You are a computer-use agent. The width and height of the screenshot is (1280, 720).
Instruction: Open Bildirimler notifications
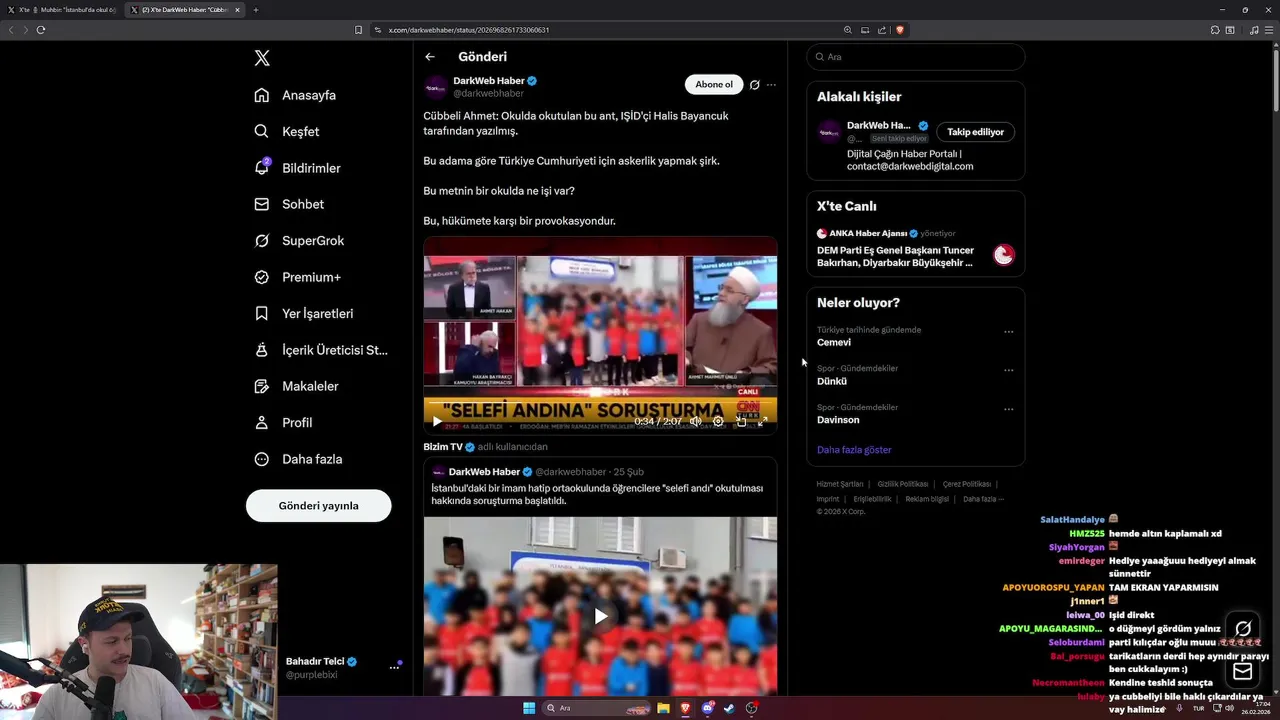coord(297,168)
